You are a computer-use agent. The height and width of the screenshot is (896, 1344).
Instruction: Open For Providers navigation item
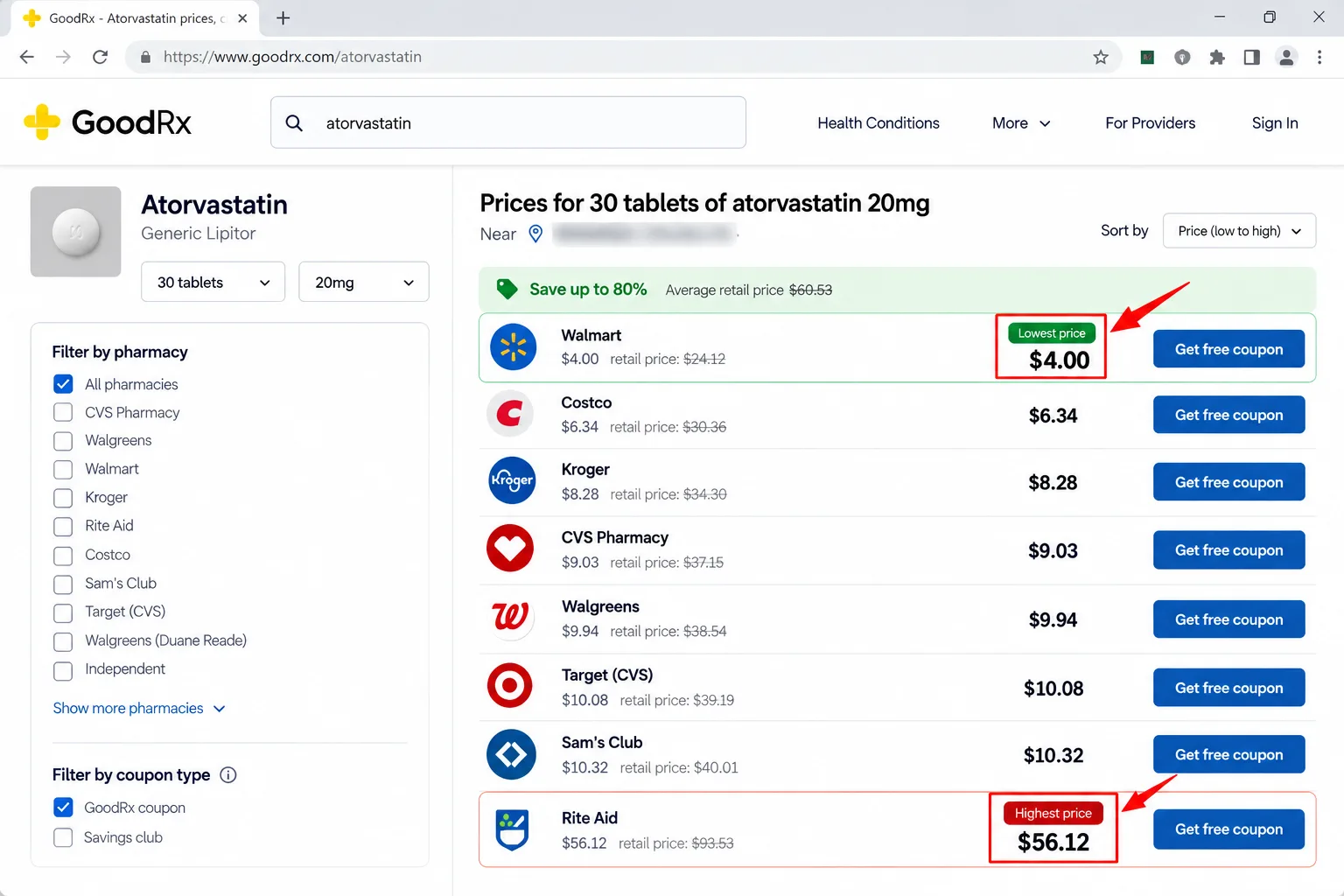click(1150, 123)
